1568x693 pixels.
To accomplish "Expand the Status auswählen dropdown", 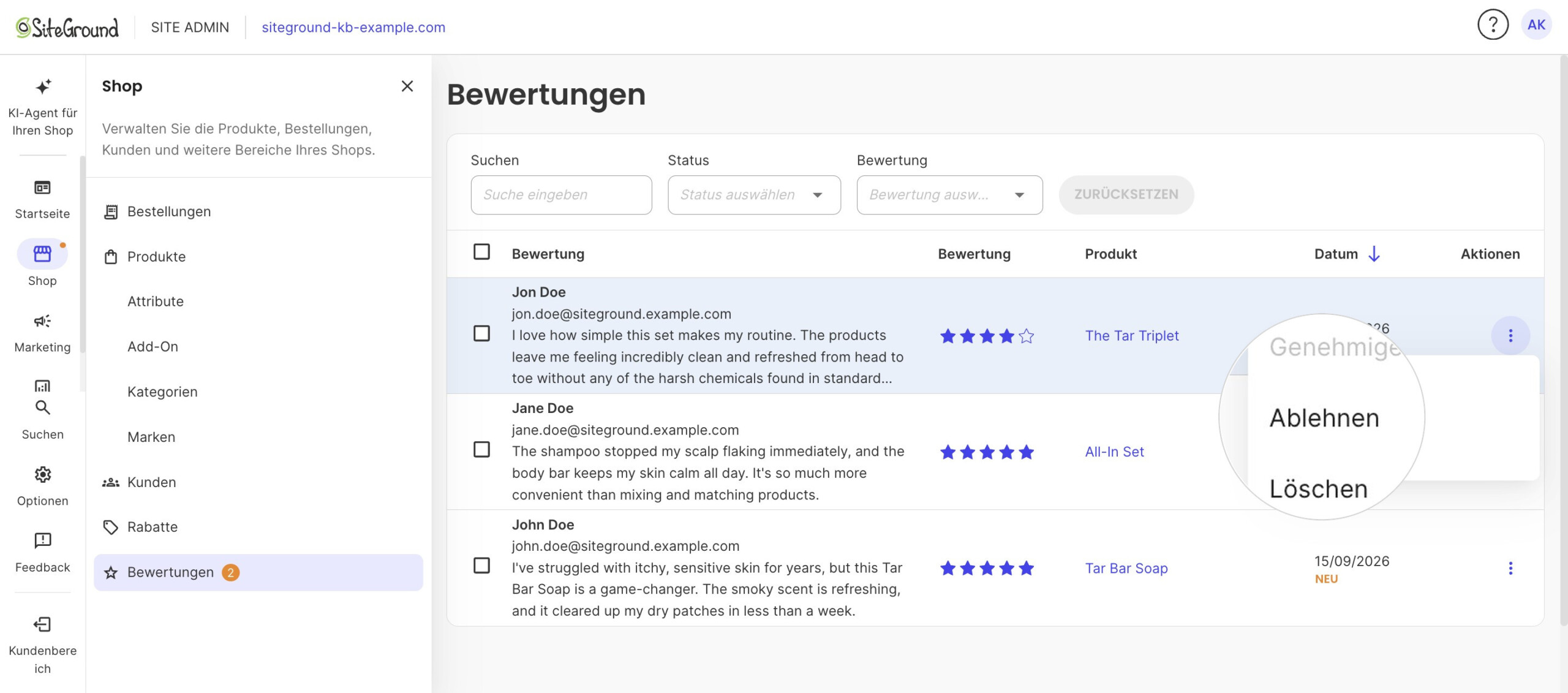I will tap(754, 195).
